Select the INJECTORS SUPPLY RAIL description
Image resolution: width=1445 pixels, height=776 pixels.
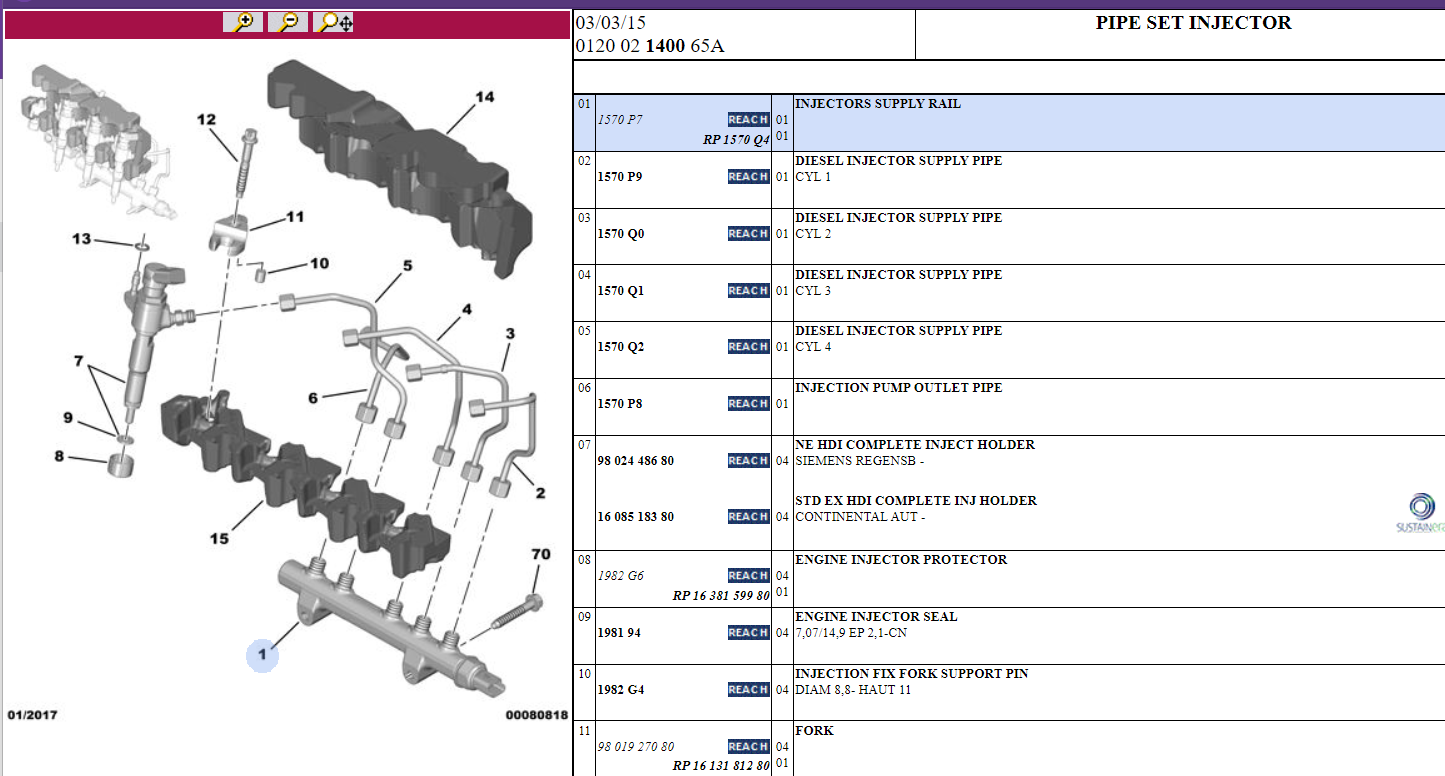(878, 104)
